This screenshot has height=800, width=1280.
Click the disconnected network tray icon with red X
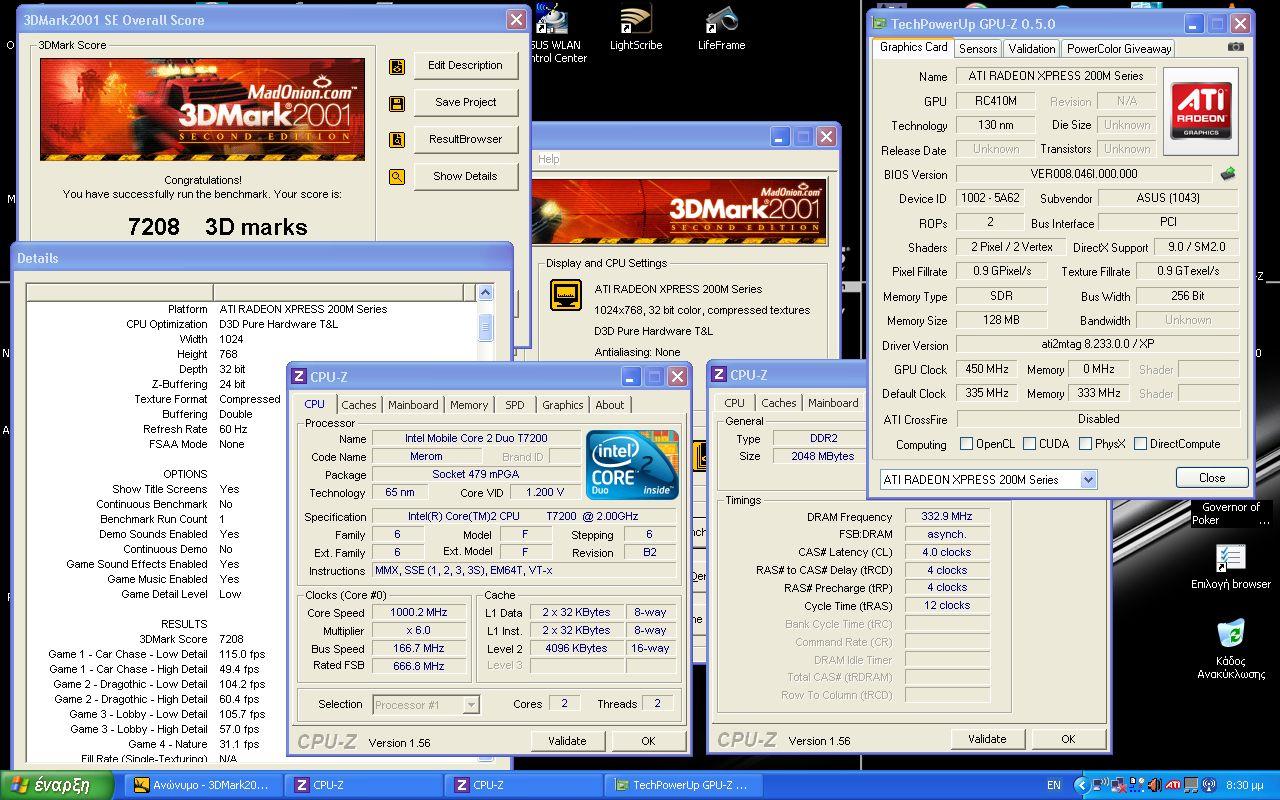(x=1118, y=785)
